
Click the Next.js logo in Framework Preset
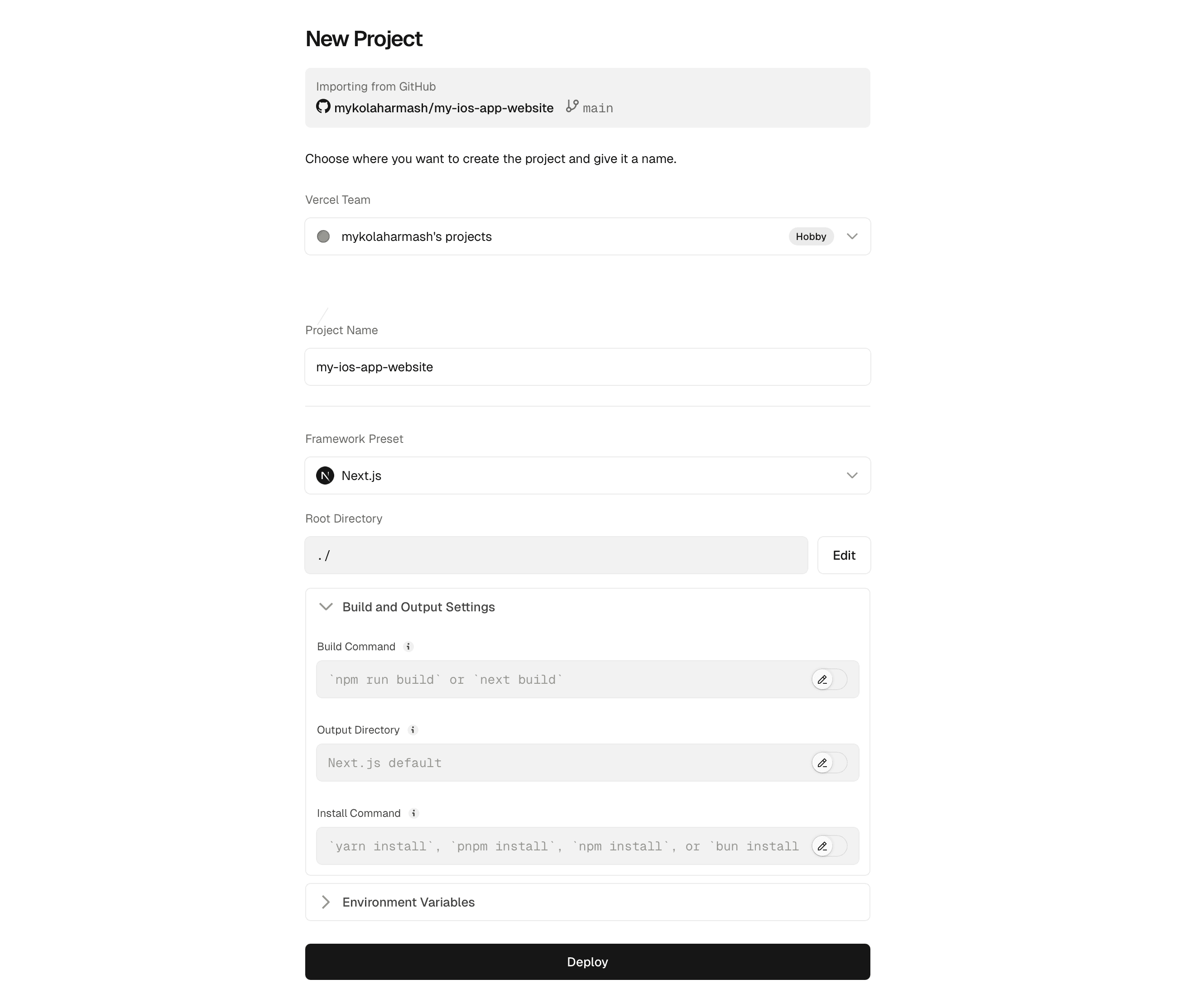(x=325, y=475)
